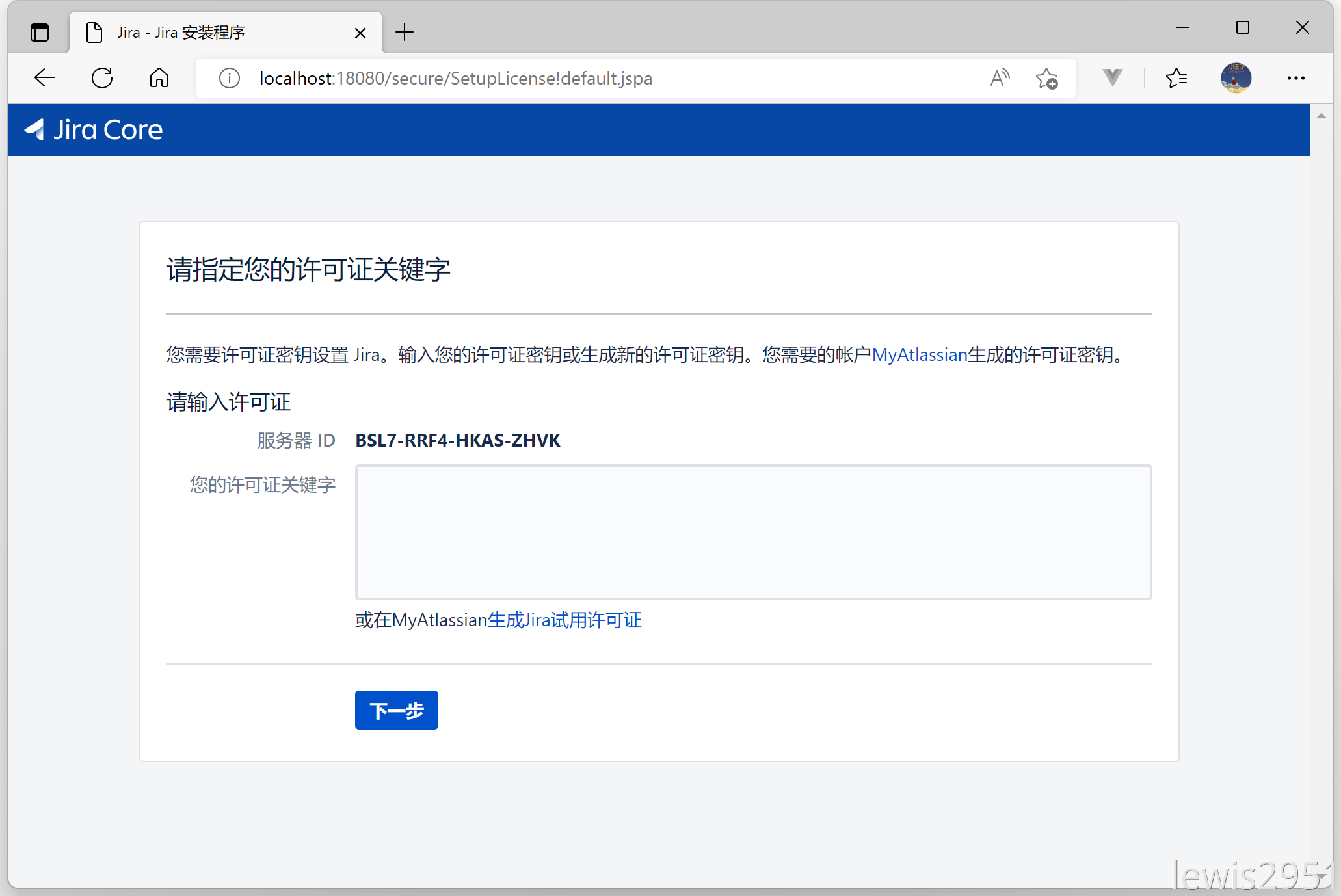The image size is (1341, 896).
Task: Click the 请指定您的许可证关键字 heading
Action: (x=308, y=269)
